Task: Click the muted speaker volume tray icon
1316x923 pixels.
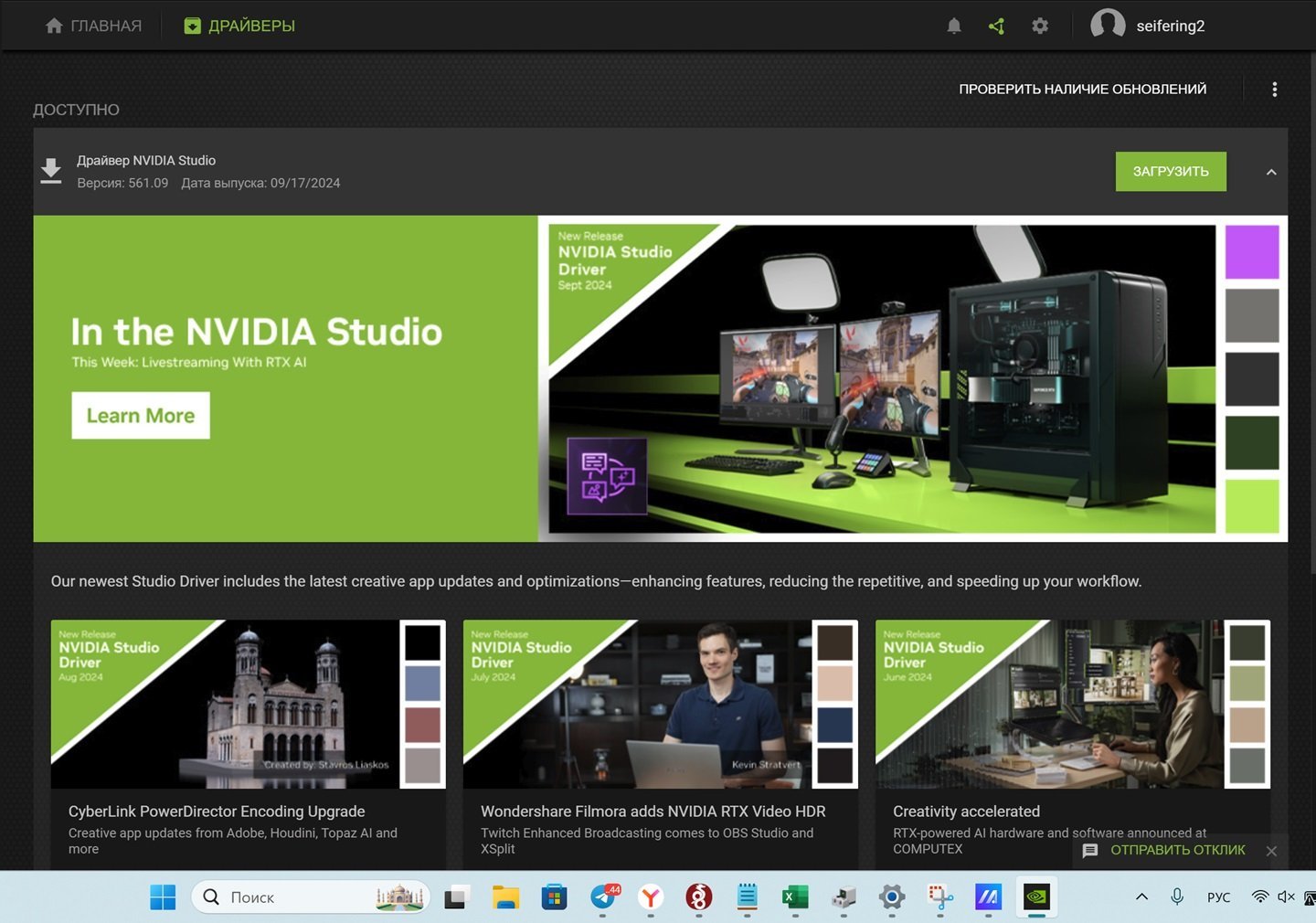Action: pyautogui.click(x=1286, y=896)
